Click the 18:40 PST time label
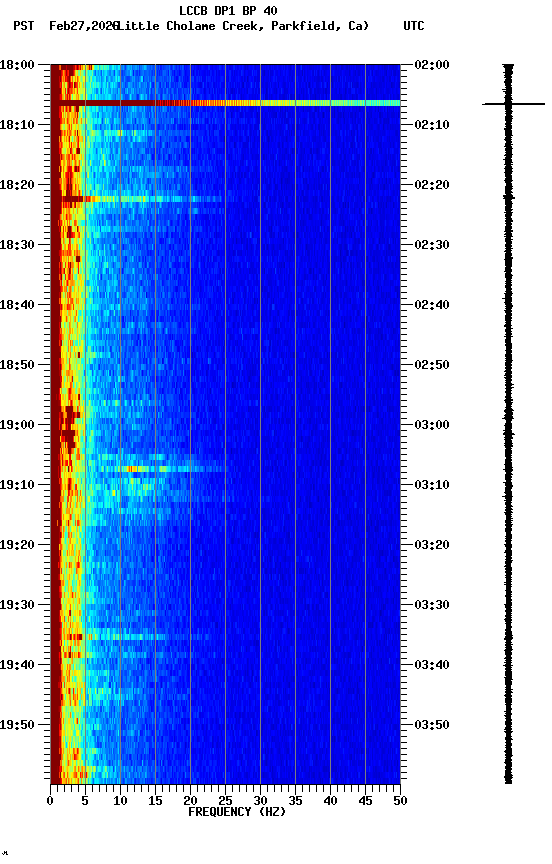 click(x=17, y=305)
